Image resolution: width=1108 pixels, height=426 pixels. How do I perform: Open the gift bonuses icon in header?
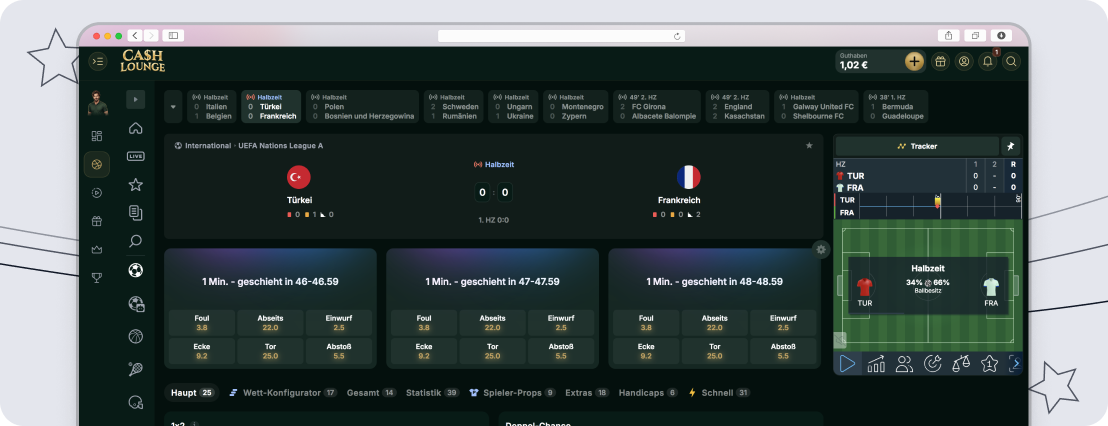(x=940, y=61)
